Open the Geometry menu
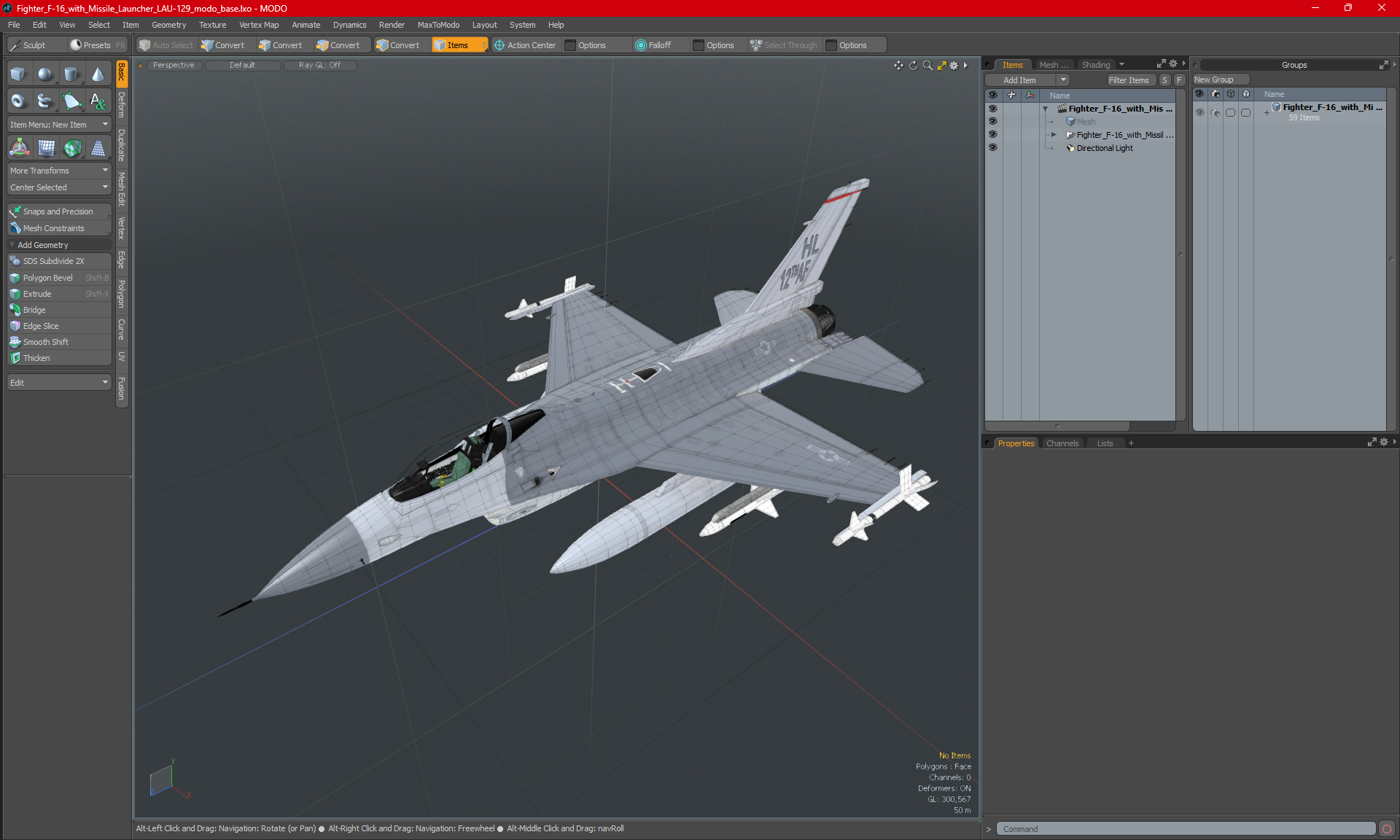The height and width of the screenshot is (840, 1400). tap(168, 25)
